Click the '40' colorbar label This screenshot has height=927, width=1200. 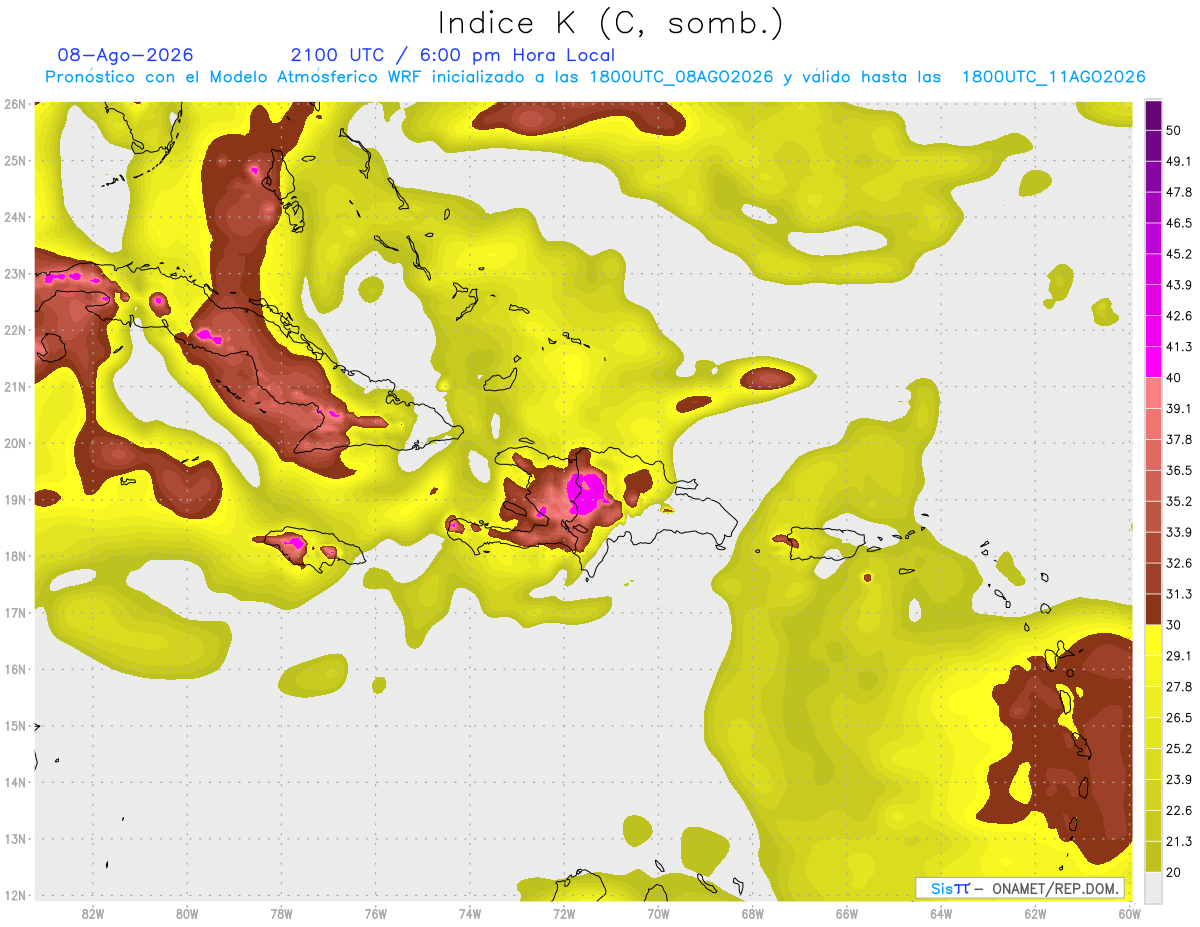pos(1174,377)
